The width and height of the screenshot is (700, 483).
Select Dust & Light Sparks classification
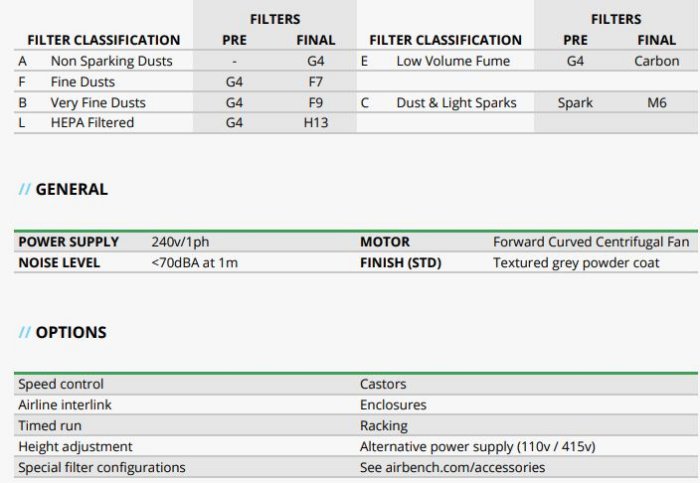456,102
